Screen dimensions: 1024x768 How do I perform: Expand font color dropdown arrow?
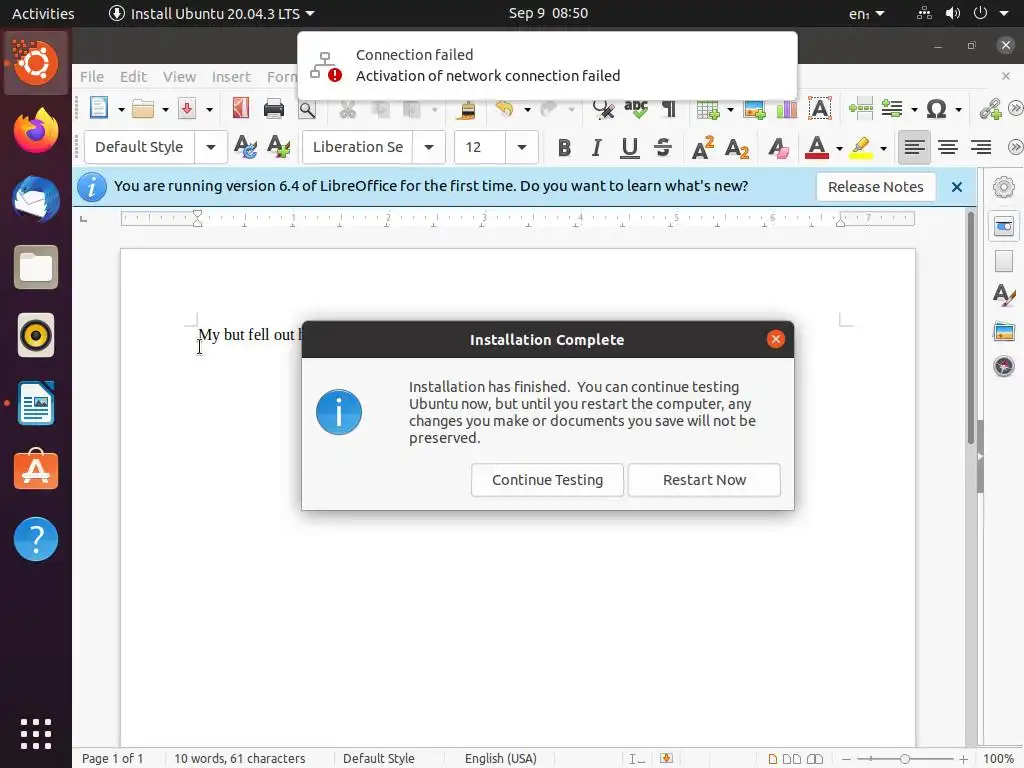(x=839, y=149)
